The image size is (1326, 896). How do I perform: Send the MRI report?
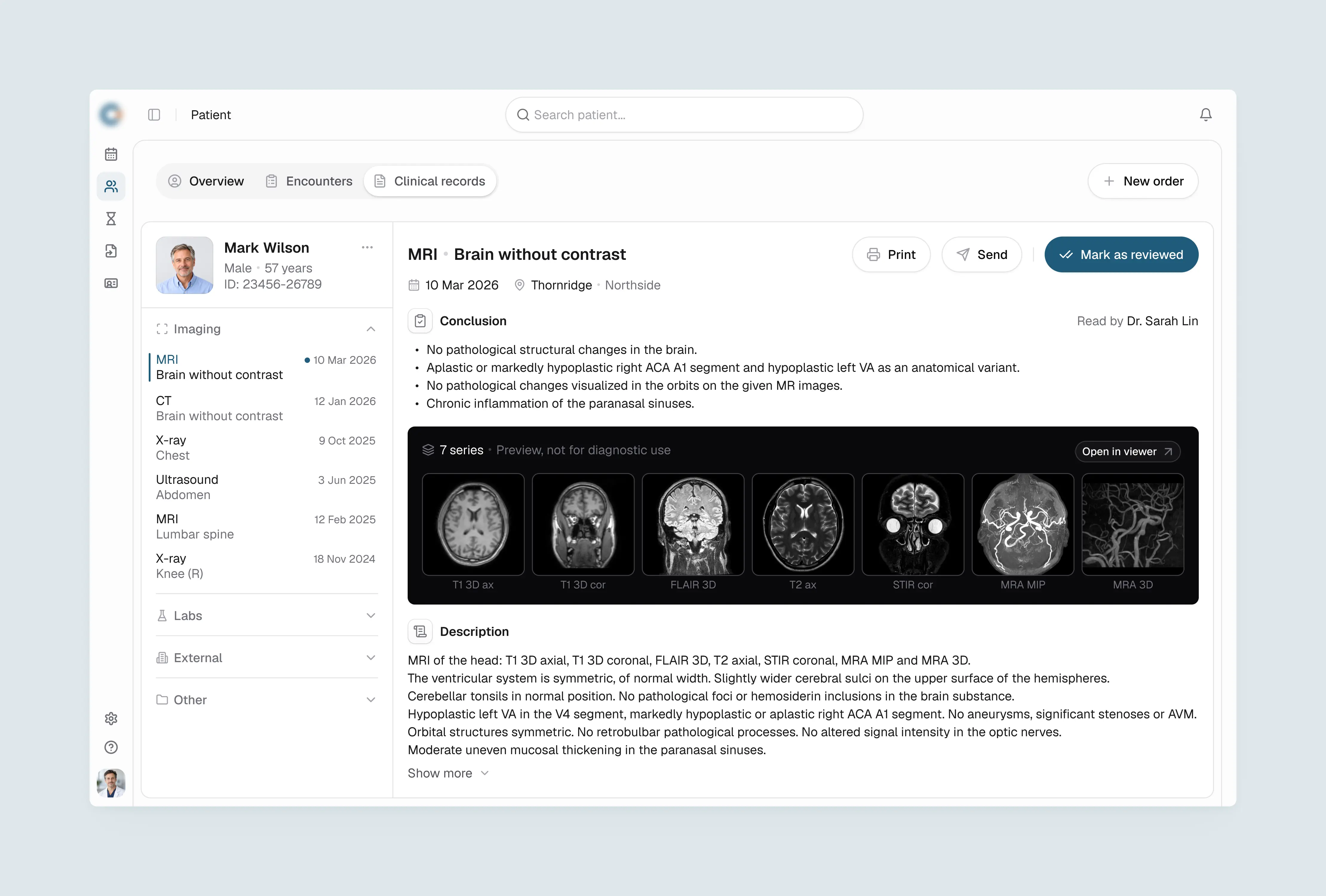(x=981, y=254)
